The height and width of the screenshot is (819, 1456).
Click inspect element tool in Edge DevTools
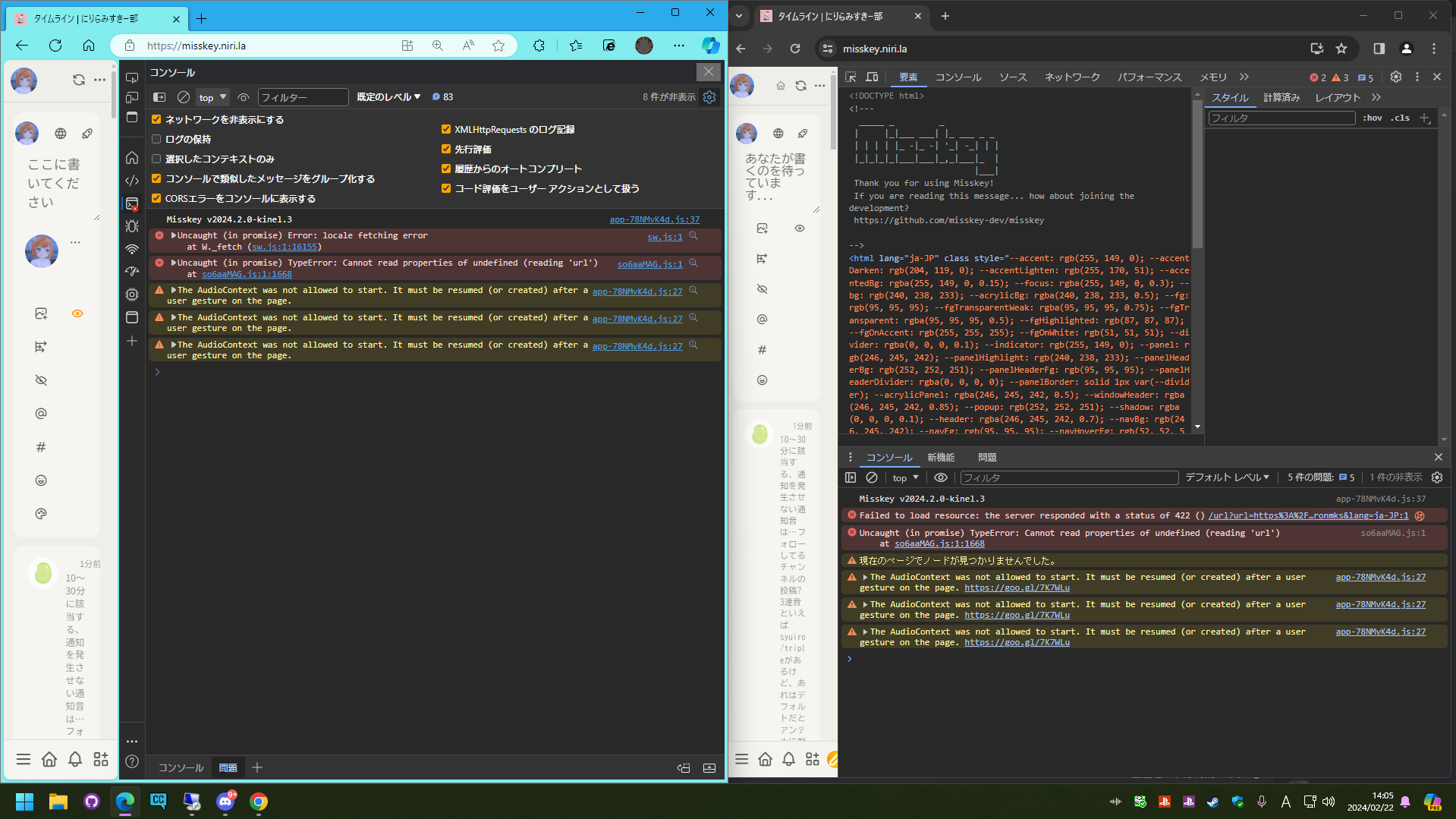pos(132,77)
